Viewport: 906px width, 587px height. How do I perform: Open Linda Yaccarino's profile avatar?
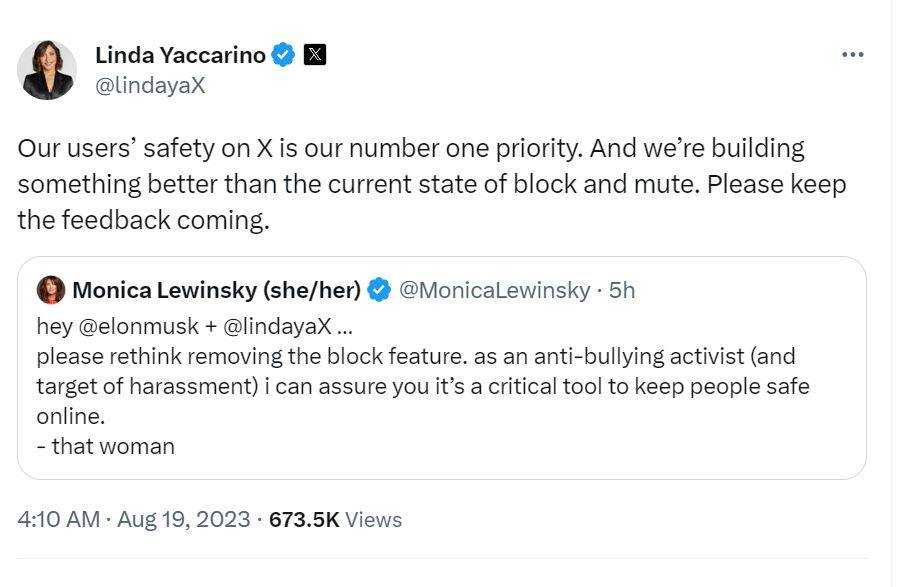(47, 70)
